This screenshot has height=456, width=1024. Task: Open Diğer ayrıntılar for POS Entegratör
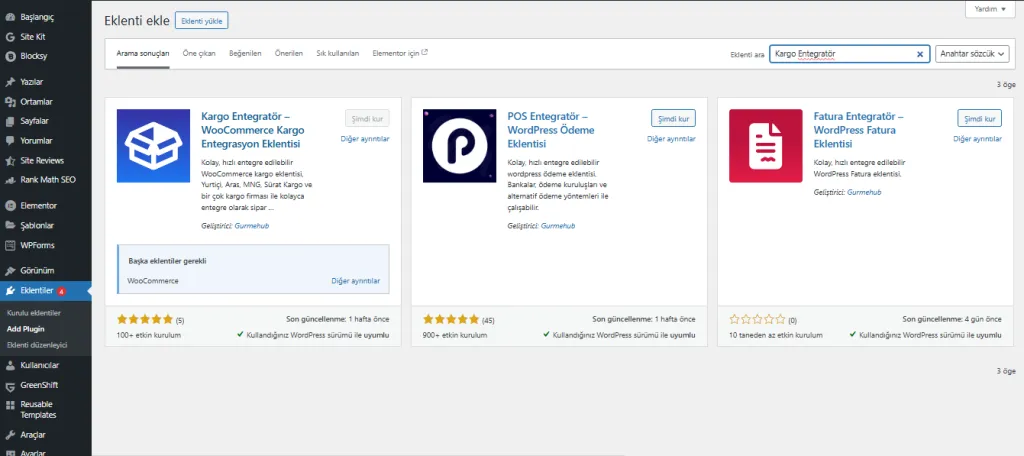pyautogui.click(x=671, y=139)
